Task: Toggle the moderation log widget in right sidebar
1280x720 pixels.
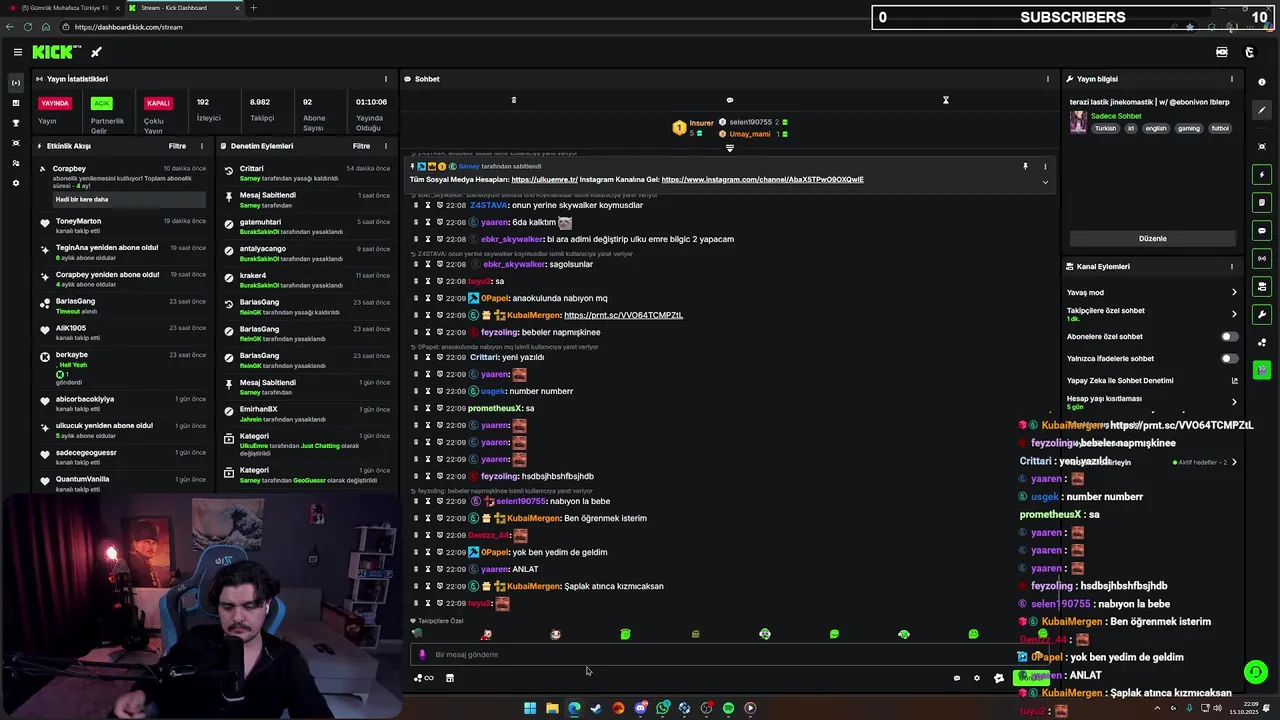Action: [x=1262, y=202]
